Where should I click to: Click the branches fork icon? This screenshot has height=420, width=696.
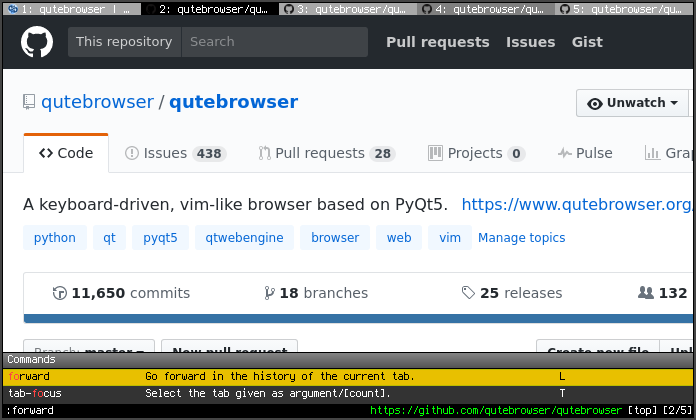[269, 293]
